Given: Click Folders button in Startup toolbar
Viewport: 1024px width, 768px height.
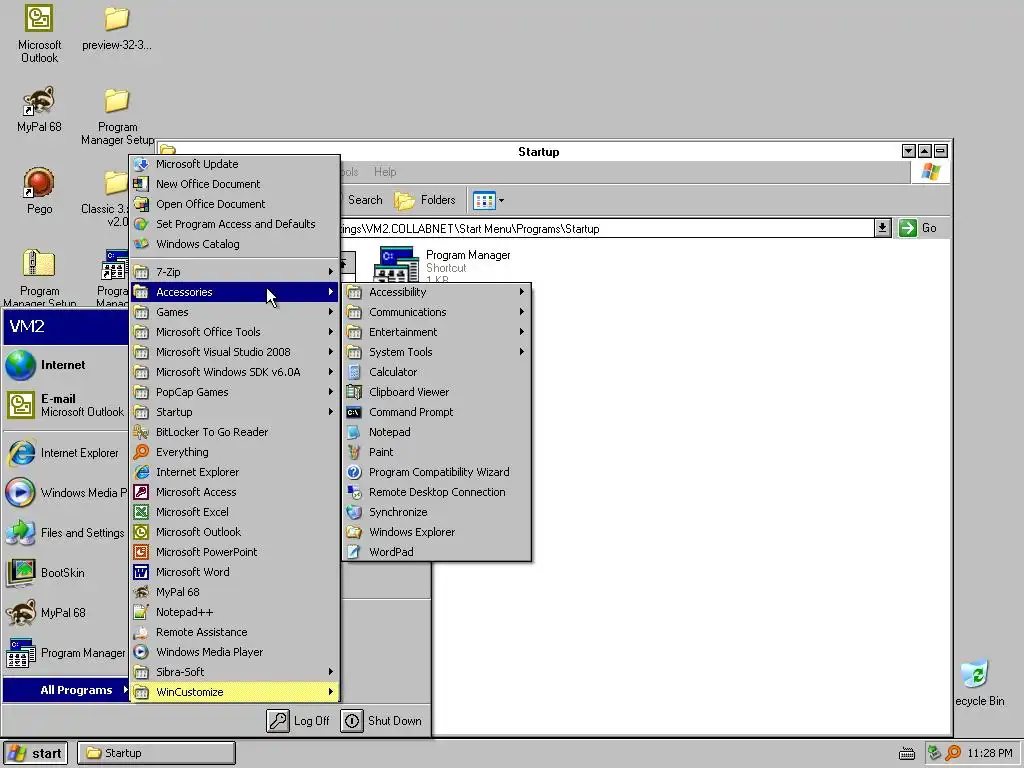Looking at the screenshot, I should pos(425,200).
